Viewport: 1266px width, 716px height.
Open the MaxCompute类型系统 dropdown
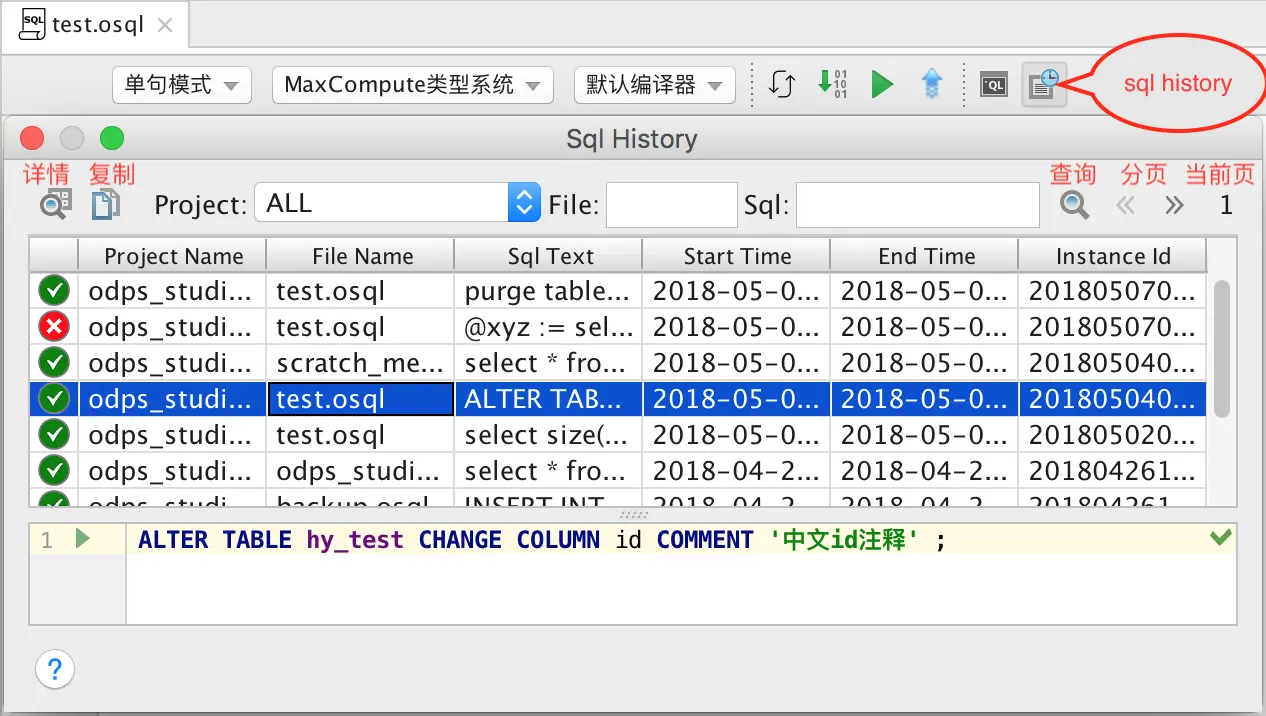click(x=412, y=85)
